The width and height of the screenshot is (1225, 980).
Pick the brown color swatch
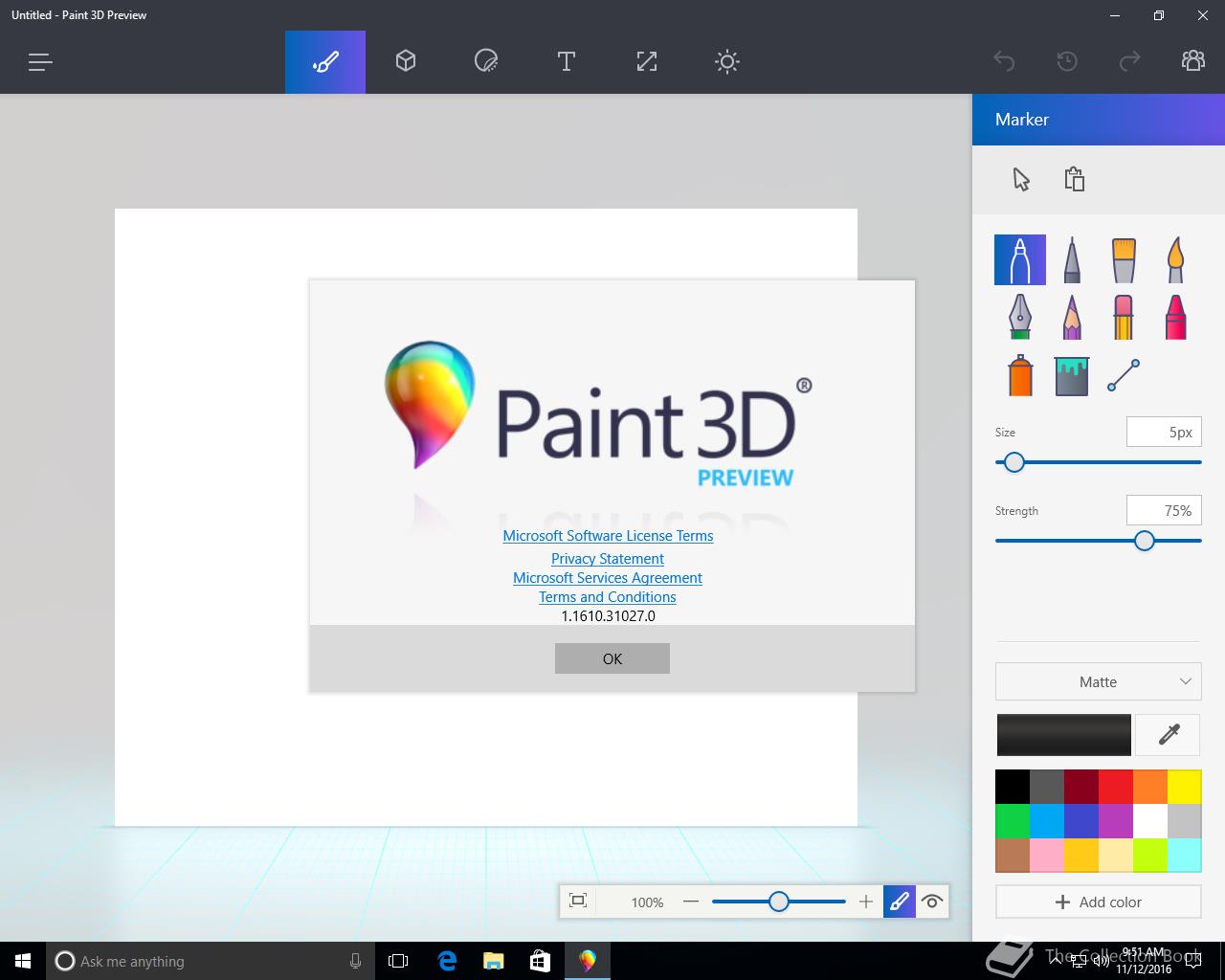pos(1013,856)
